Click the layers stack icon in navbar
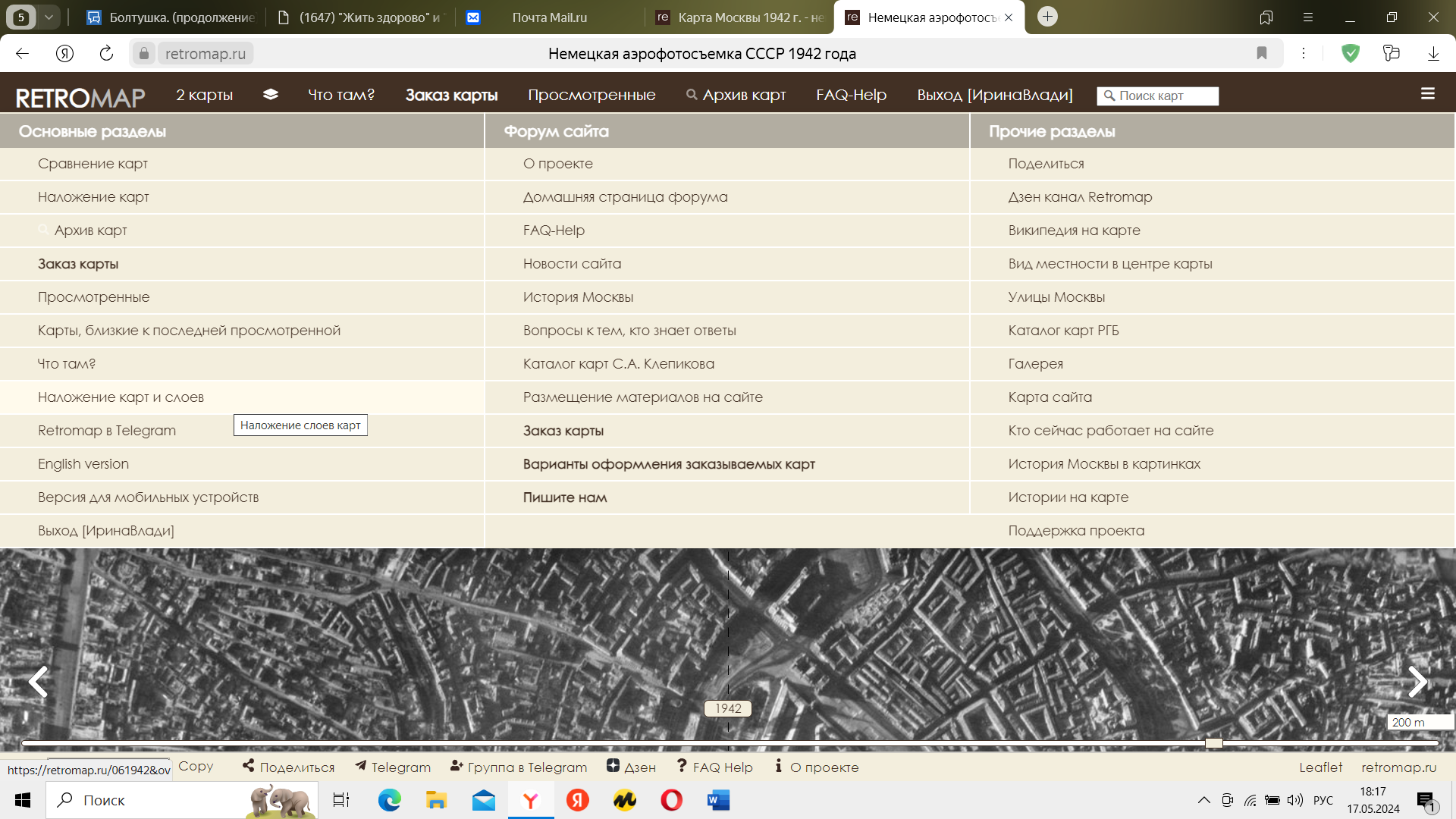The width and height of the screenshot is (1456, 819). tap(271, 95)
